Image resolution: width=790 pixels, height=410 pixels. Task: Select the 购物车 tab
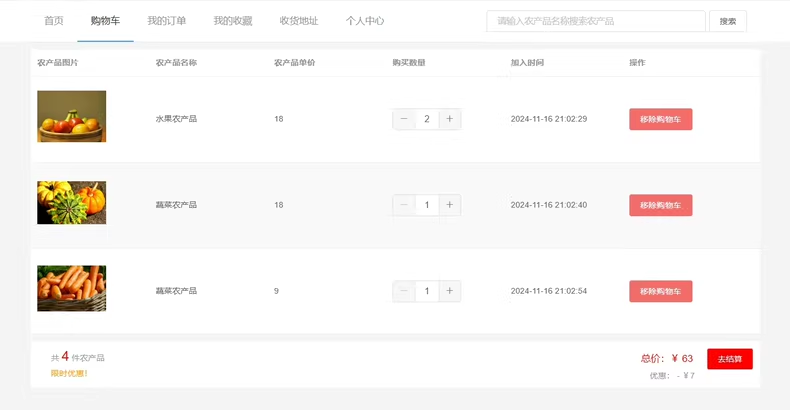click(x=105, y=21)
